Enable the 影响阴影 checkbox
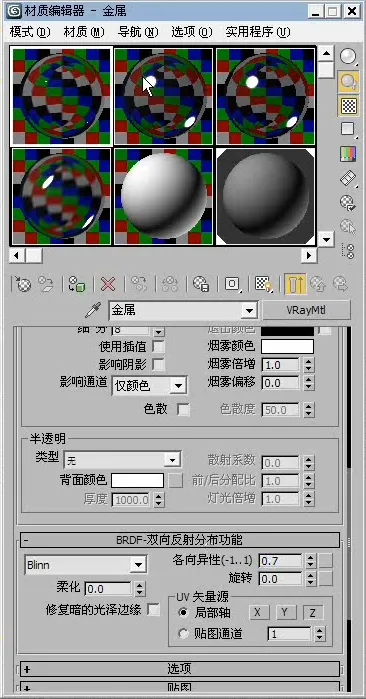 pyautogui.click(x=158, y=365)
